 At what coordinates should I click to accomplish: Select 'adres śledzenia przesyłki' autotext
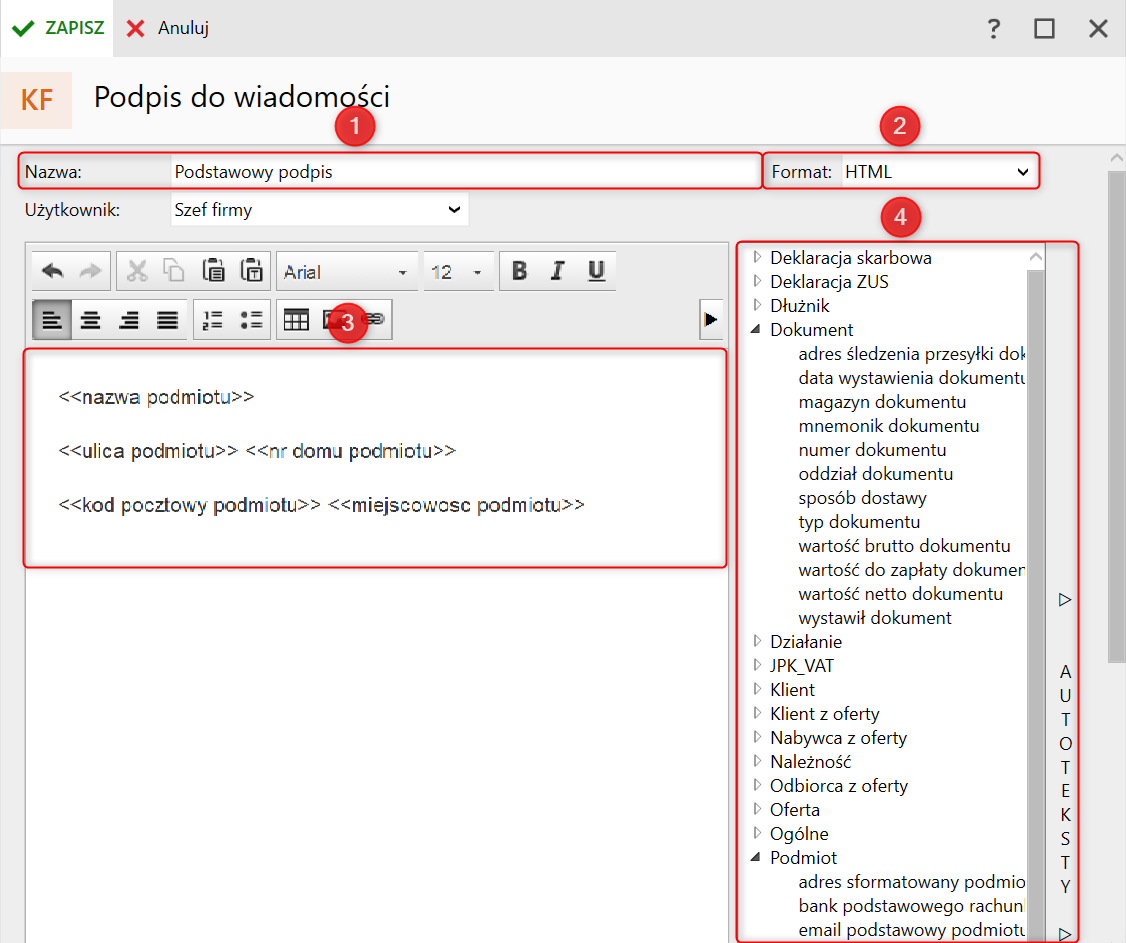(x=911, y=354)
